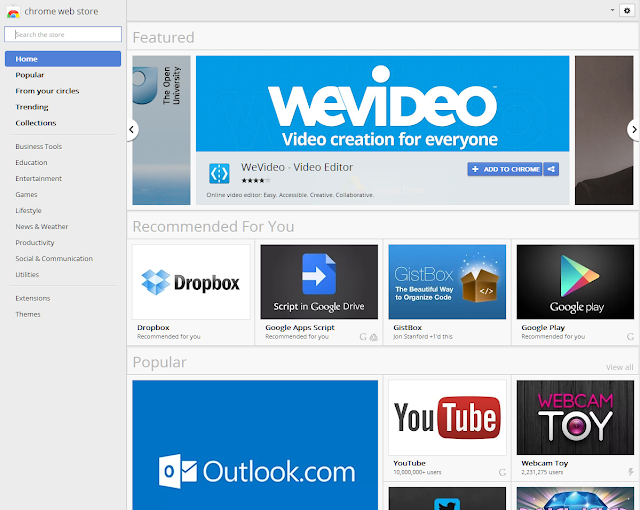This screenshot has height=510, width=640.
Task: Browse the Business Tools category
Action: (39, 146)
